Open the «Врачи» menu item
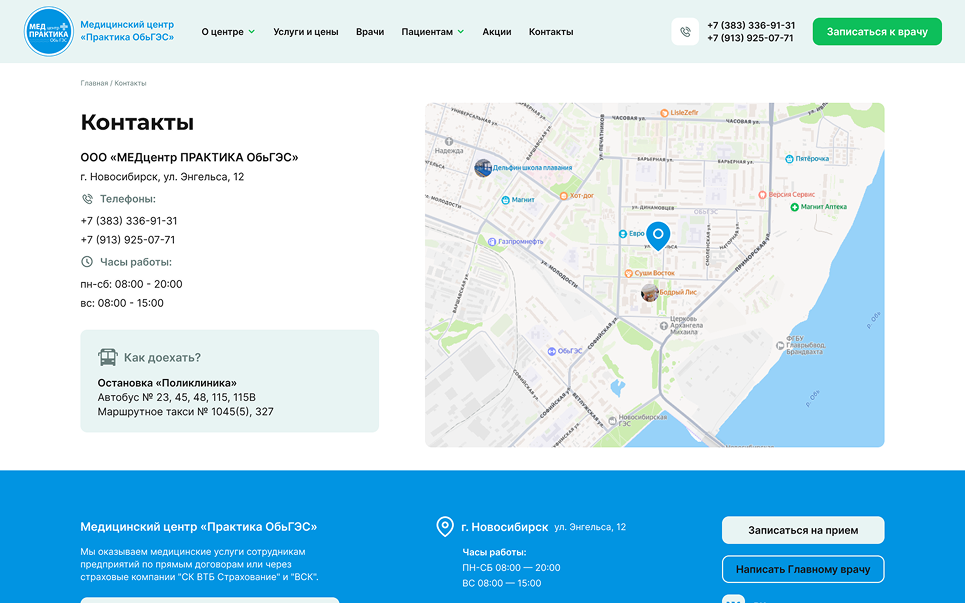Screen dimensions: 965x603 (x=370, y=32)
